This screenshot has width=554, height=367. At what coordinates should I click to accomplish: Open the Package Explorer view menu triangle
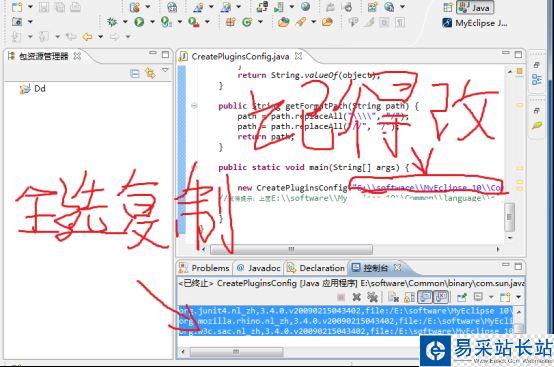tap(165, 70)
